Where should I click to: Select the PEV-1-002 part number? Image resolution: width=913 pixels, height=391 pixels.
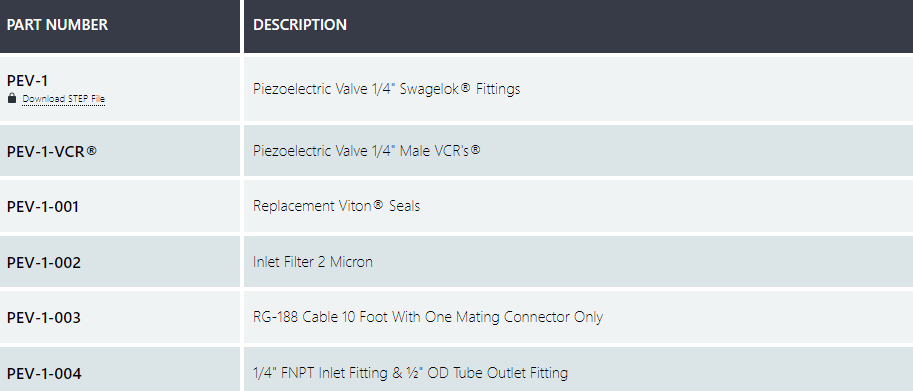click(x=44, y=262)
